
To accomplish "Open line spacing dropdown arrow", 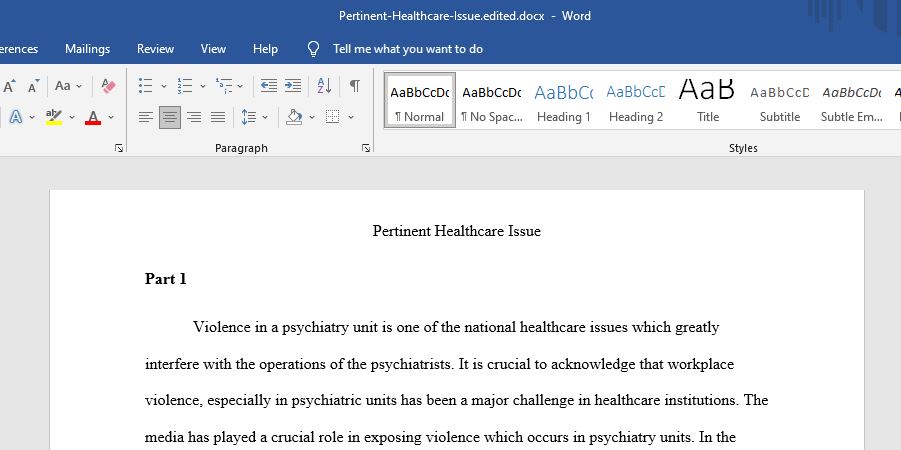I will point(265,118).
